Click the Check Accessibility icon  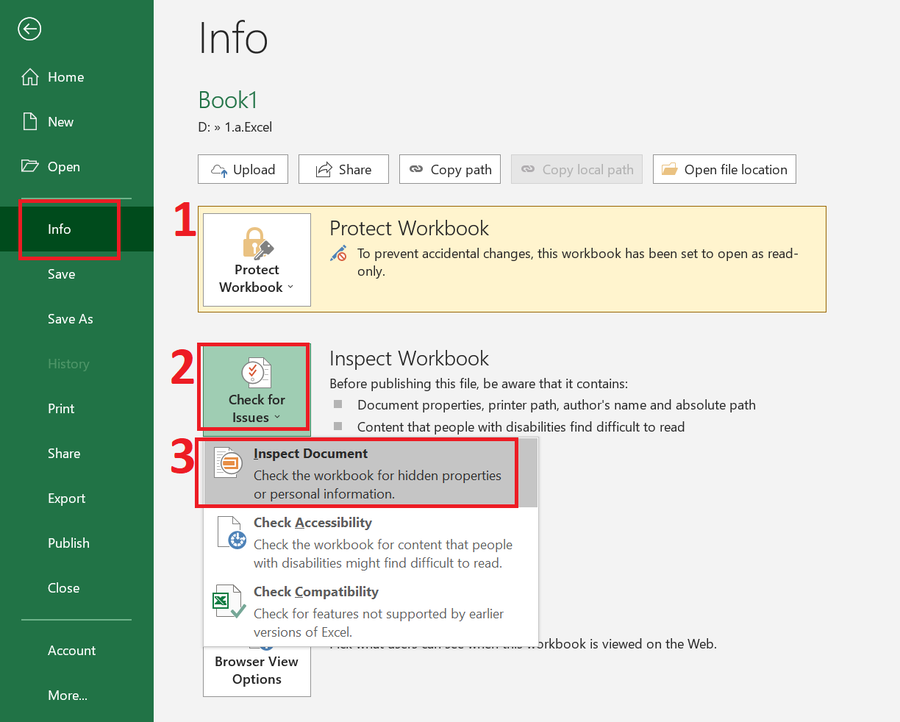[231, 533]
